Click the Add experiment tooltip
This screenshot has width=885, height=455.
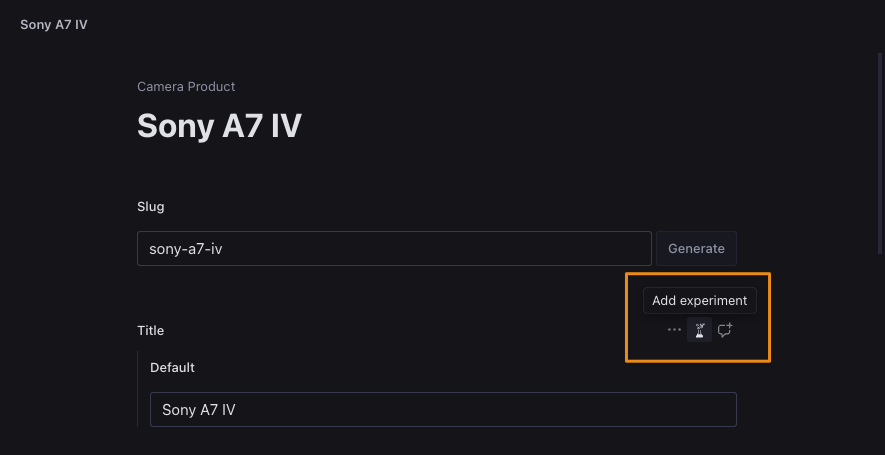(700, 300)
